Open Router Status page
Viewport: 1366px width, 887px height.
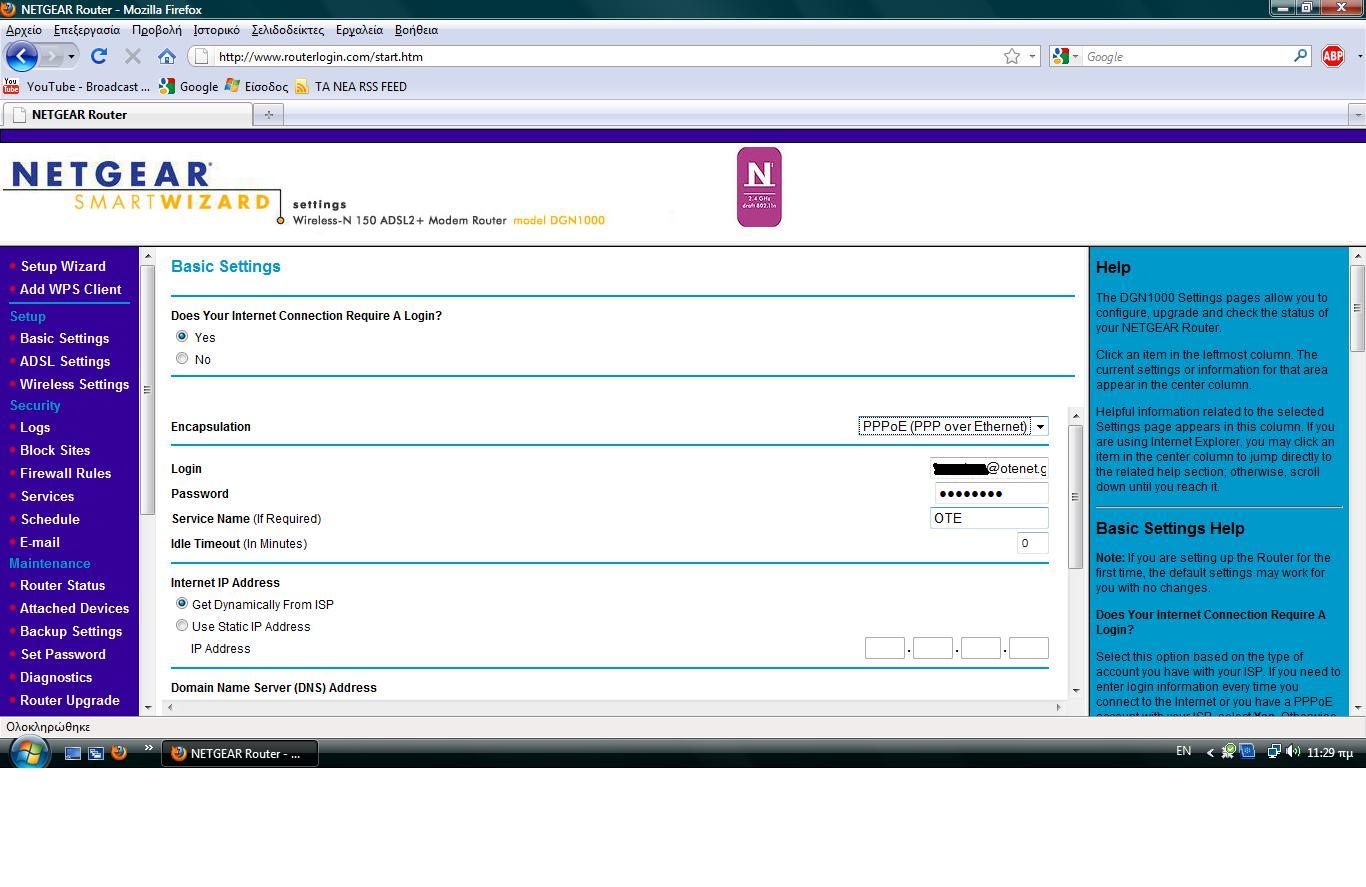point(62,585)
